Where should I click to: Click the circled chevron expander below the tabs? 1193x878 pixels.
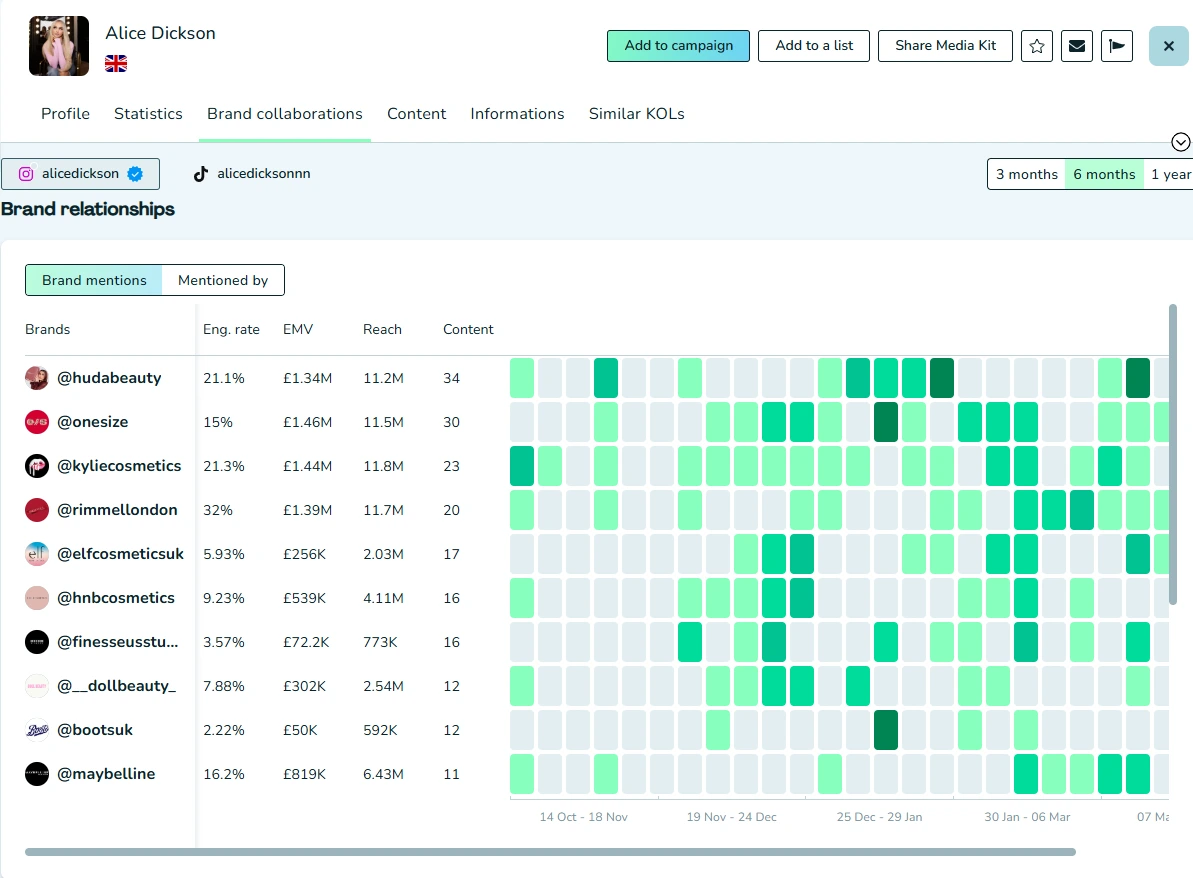click(1180, 142)
